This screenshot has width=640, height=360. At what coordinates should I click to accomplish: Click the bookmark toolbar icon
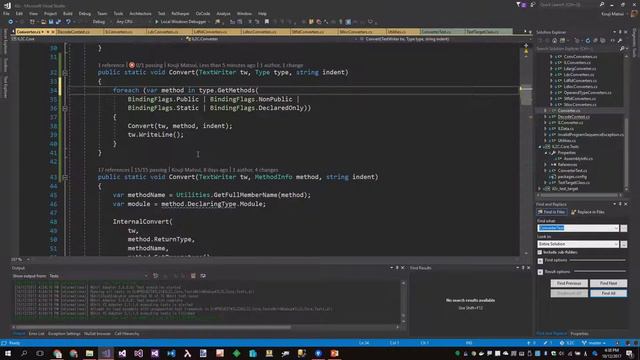[267, 22]
